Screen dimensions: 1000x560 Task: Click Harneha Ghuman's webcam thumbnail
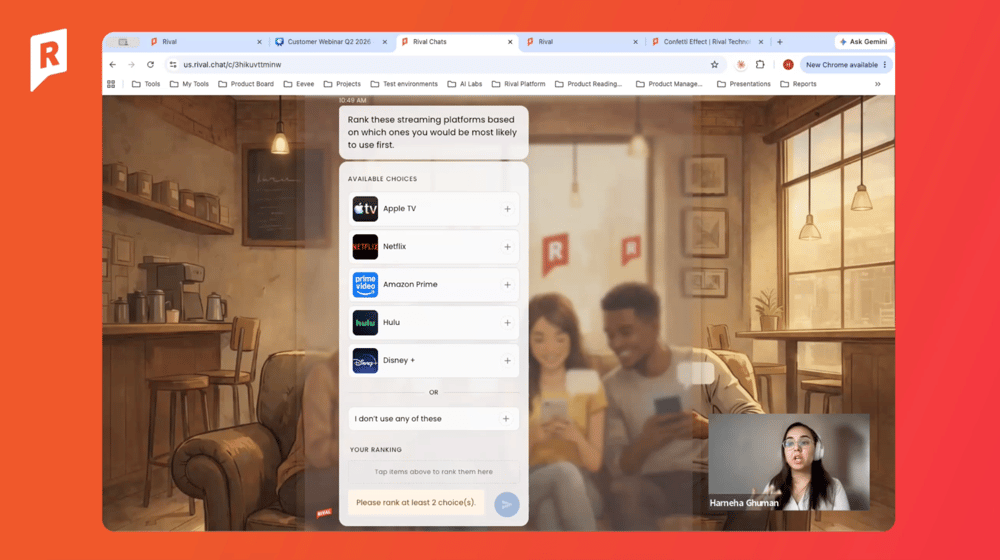click(789, 462)
